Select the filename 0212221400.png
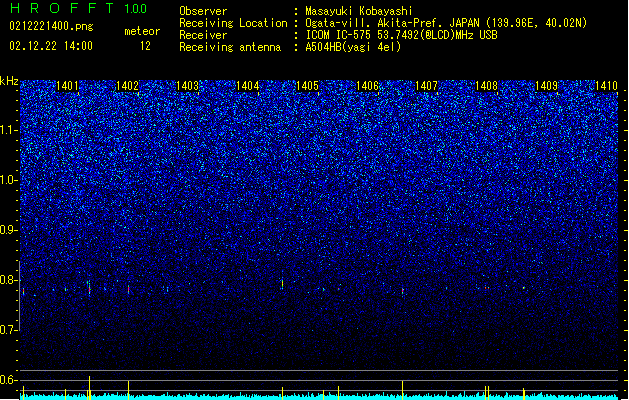The width and height of the screenshot is (629, 400). click(51, 27)
